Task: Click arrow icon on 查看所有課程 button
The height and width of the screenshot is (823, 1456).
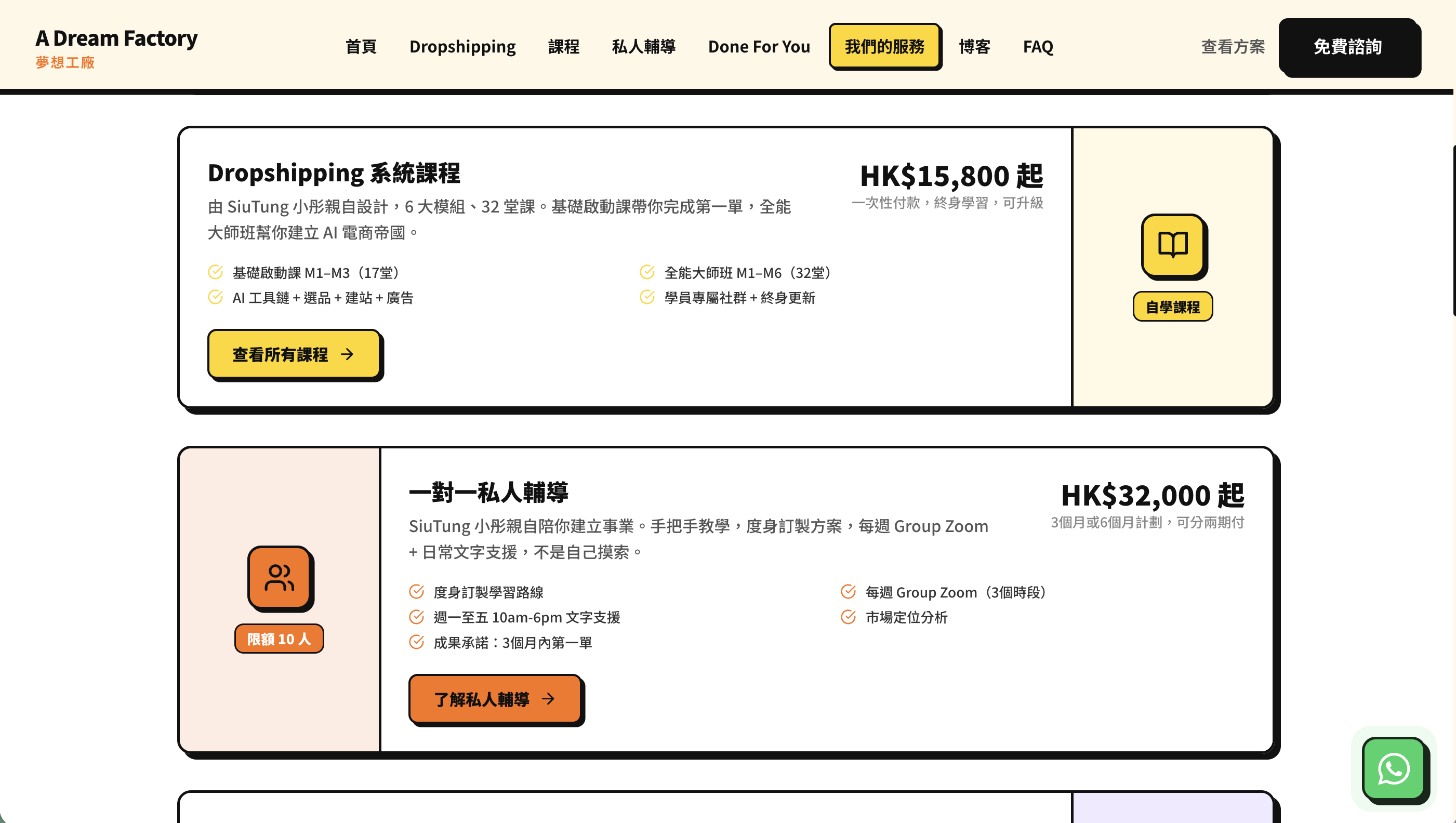Action: [348, 354]
